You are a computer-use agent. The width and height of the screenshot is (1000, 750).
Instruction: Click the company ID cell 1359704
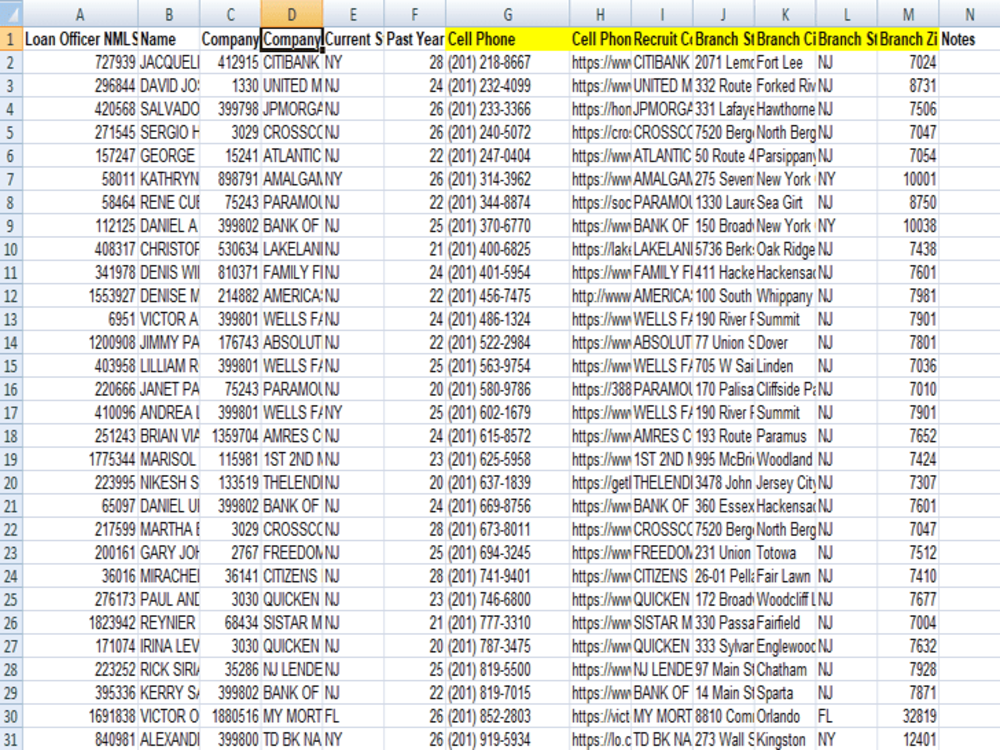point(230,436)
